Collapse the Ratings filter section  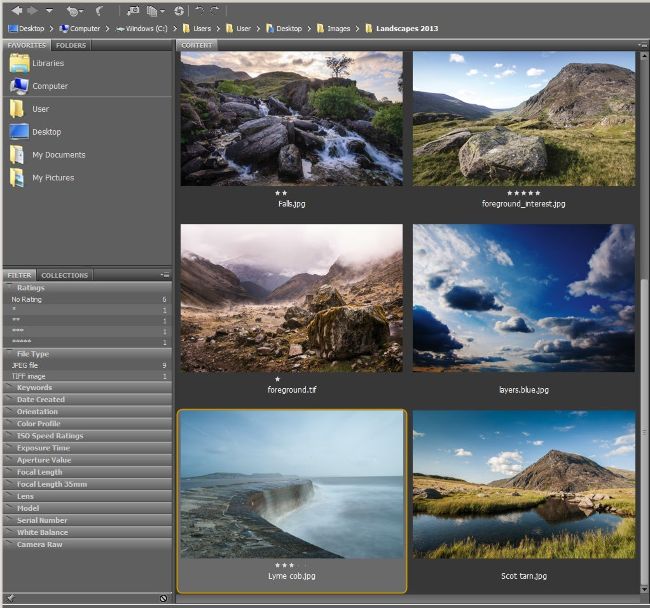(x=30, y=288)
